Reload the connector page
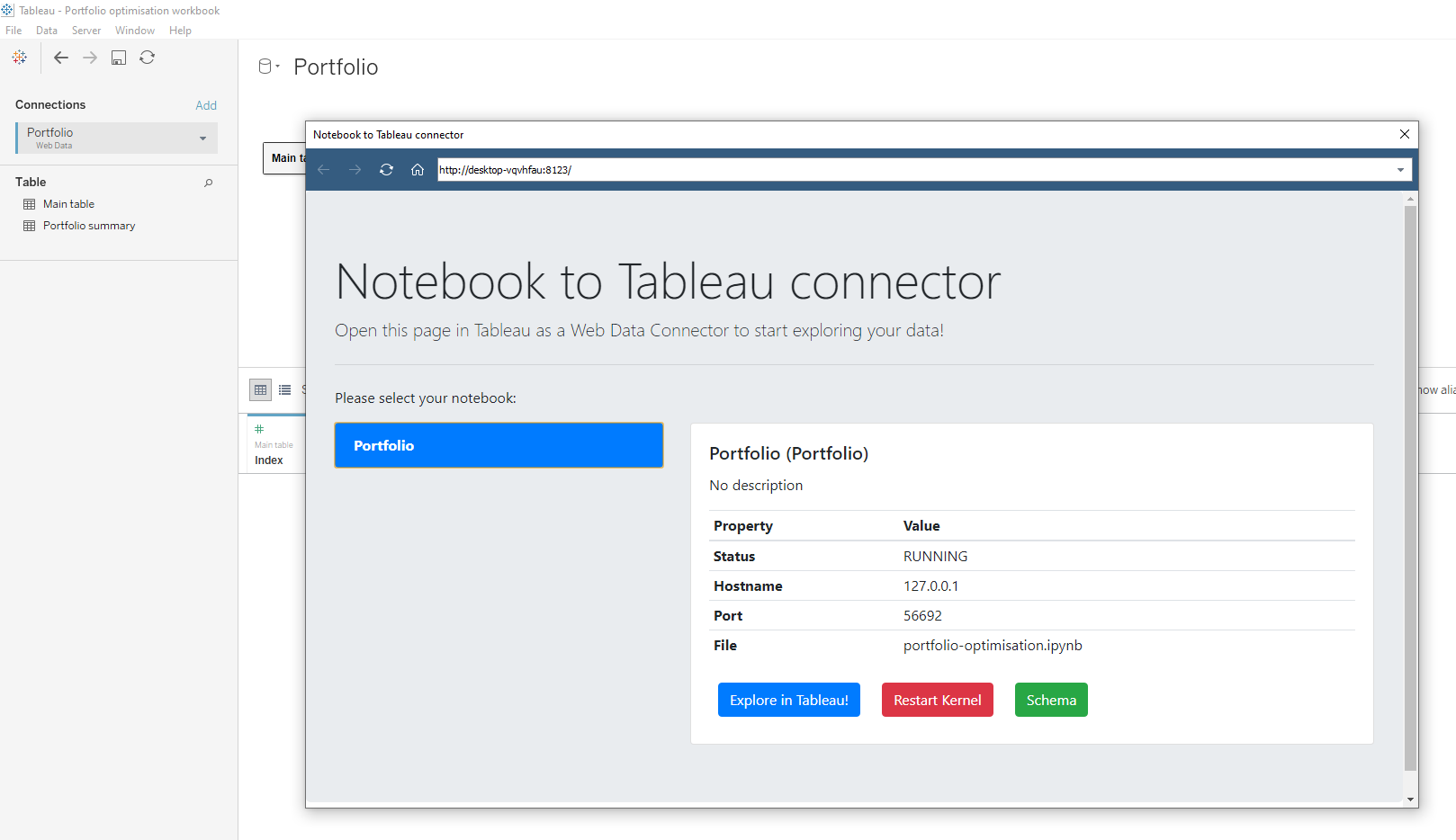Screen dimensions: 1456x840 tap(386, 169)
